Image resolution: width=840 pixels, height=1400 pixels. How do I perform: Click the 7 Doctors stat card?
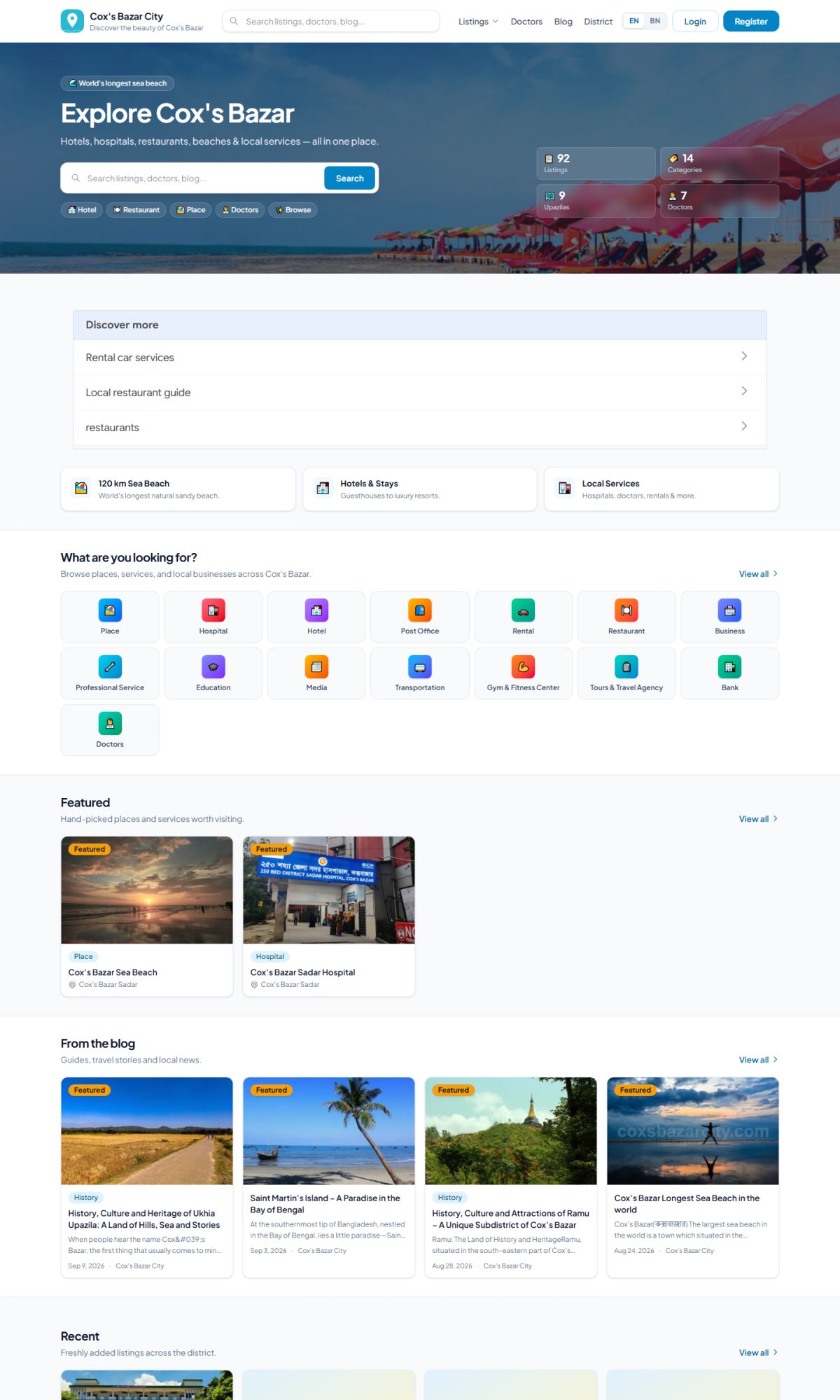click(720, 200)
